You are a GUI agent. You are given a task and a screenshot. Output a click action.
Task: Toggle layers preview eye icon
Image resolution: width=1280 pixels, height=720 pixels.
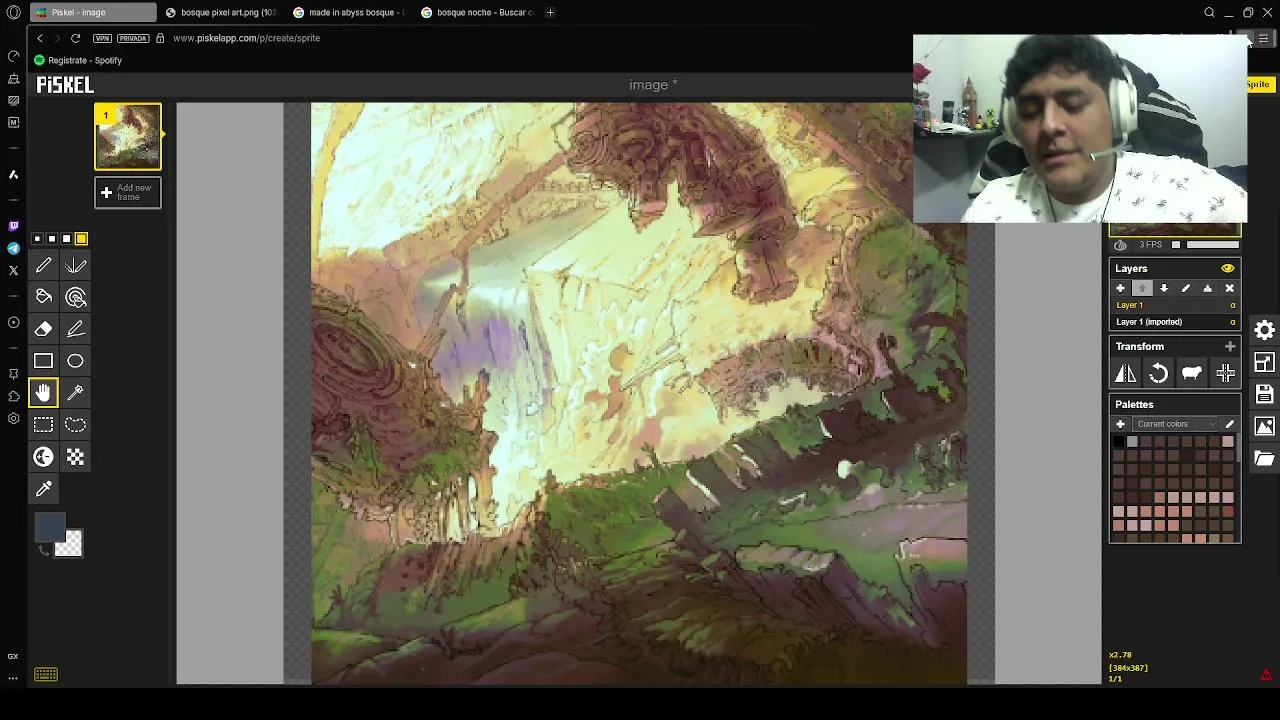(1227, 268)
